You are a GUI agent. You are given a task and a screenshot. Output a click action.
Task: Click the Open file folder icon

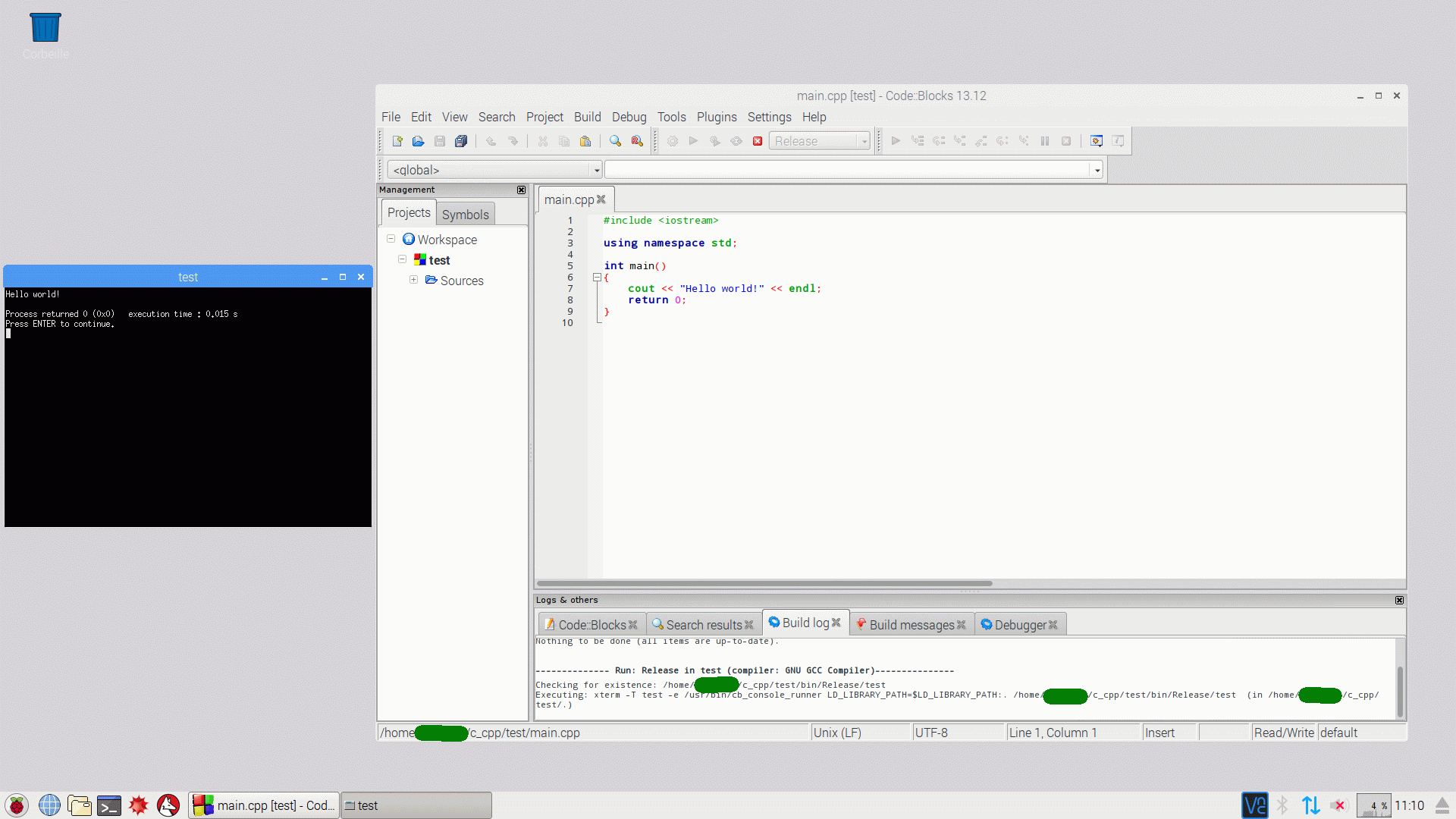tap(418, 141)
